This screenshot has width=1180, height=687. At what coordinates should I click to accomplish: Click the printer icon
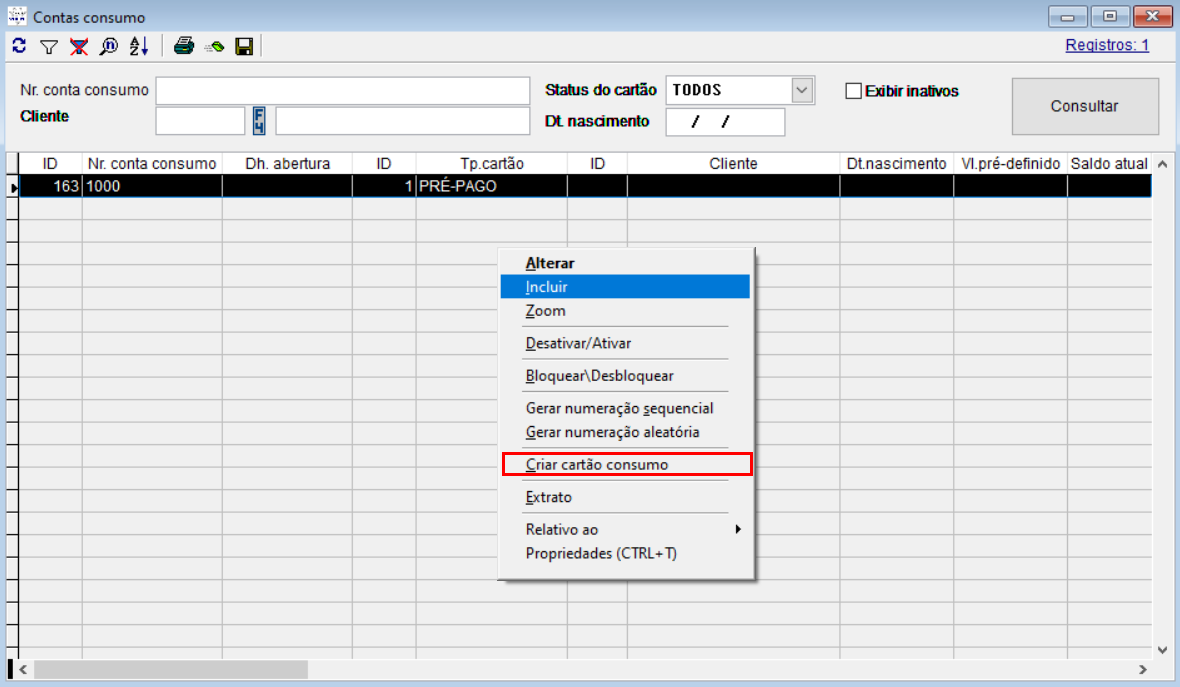tap(183, 46)
